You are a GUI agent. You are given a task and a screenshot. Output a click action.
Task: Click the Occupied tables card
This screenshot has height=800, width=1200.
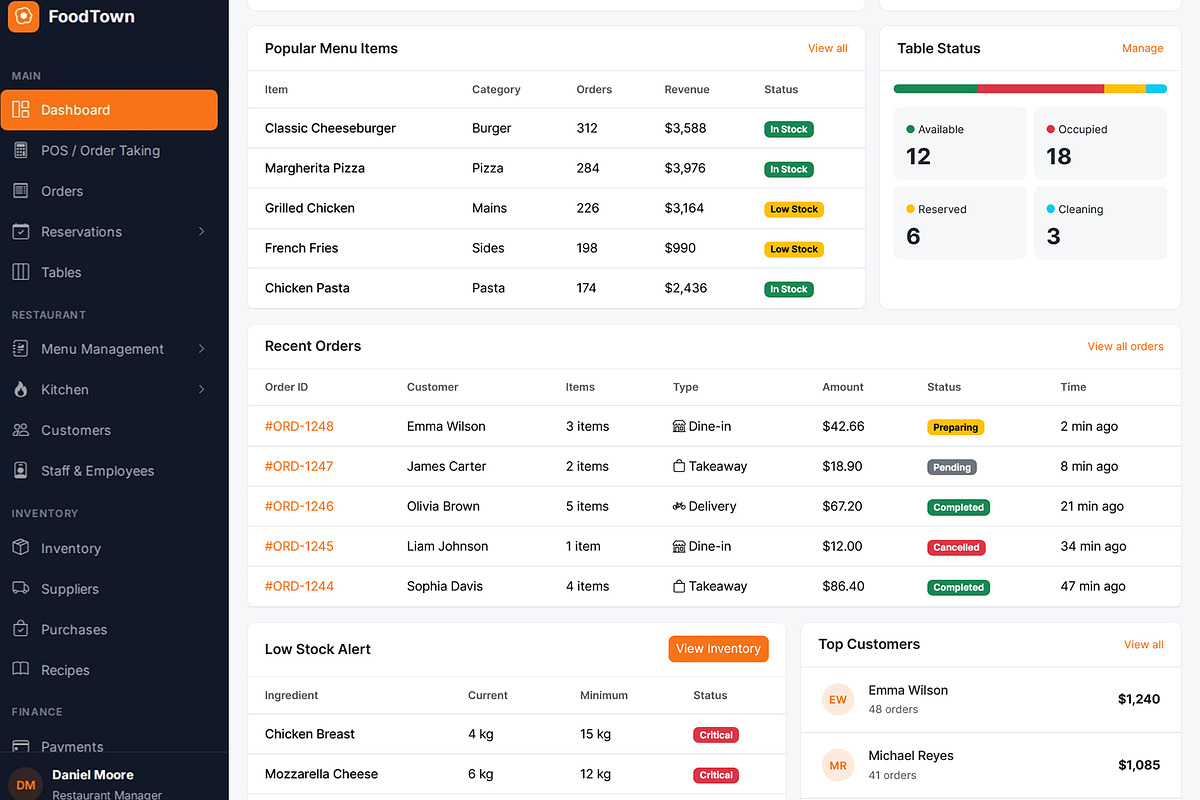point(1100,143)
